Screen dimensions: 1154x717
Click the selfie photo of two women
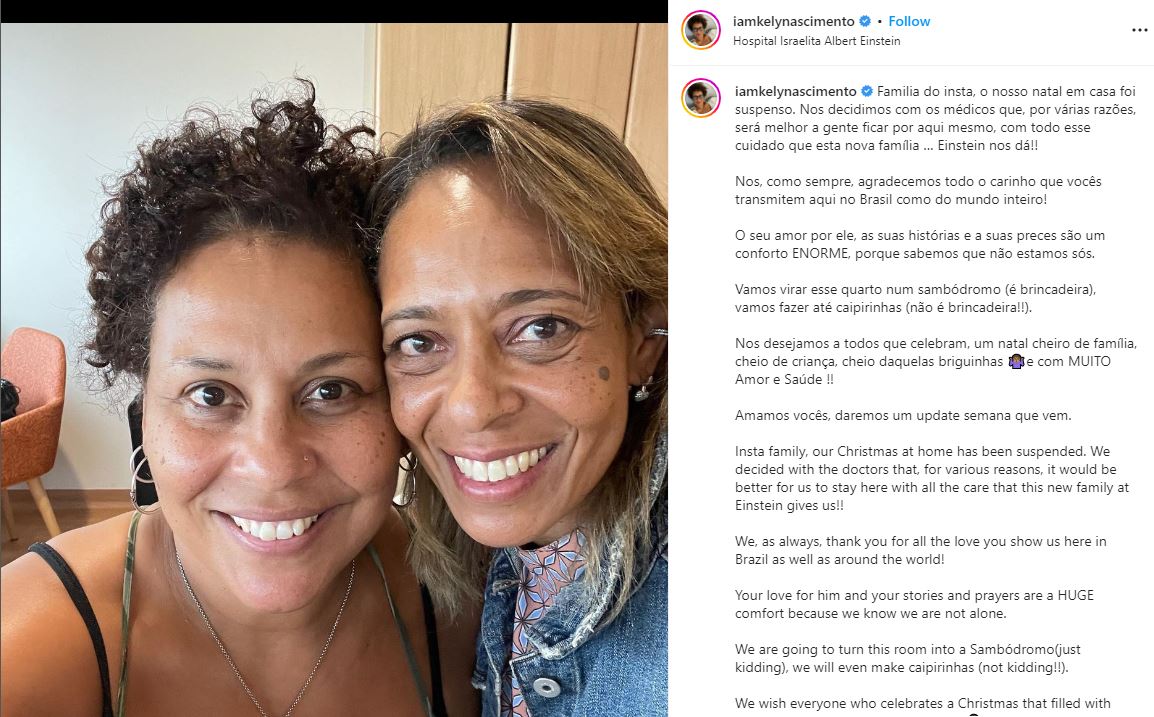[334, 370]
